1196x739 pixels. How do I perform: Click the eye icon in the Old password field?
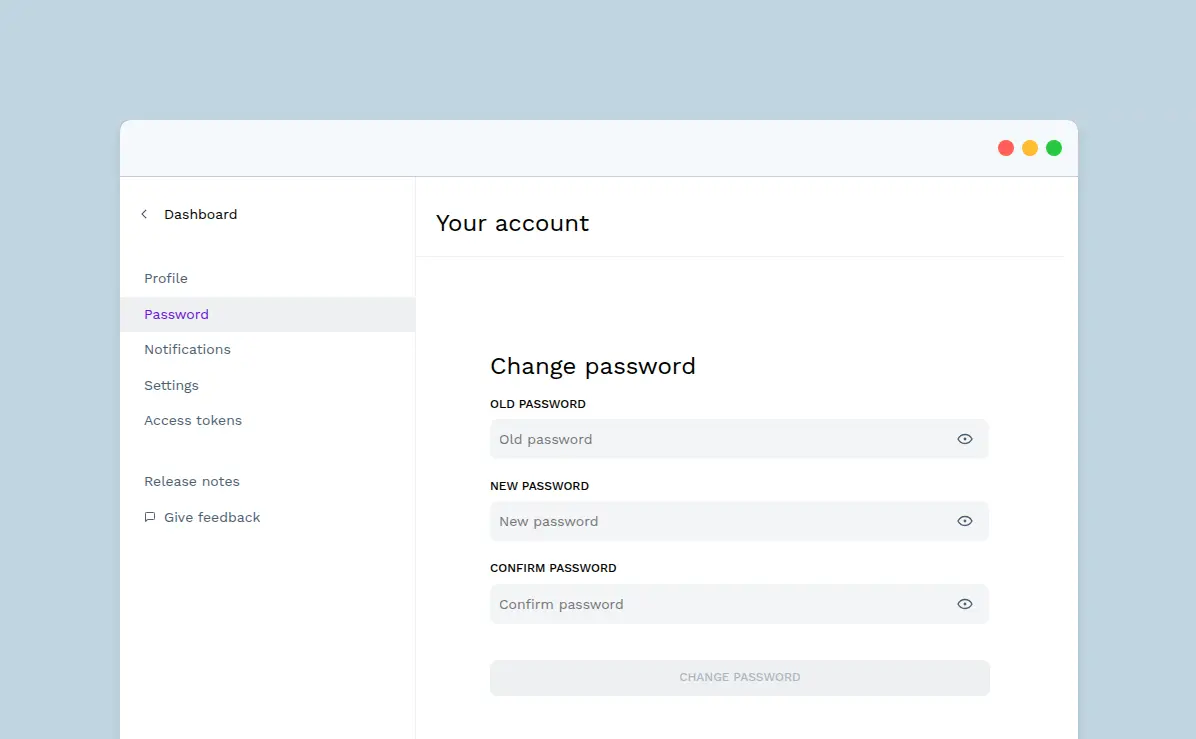964,438
